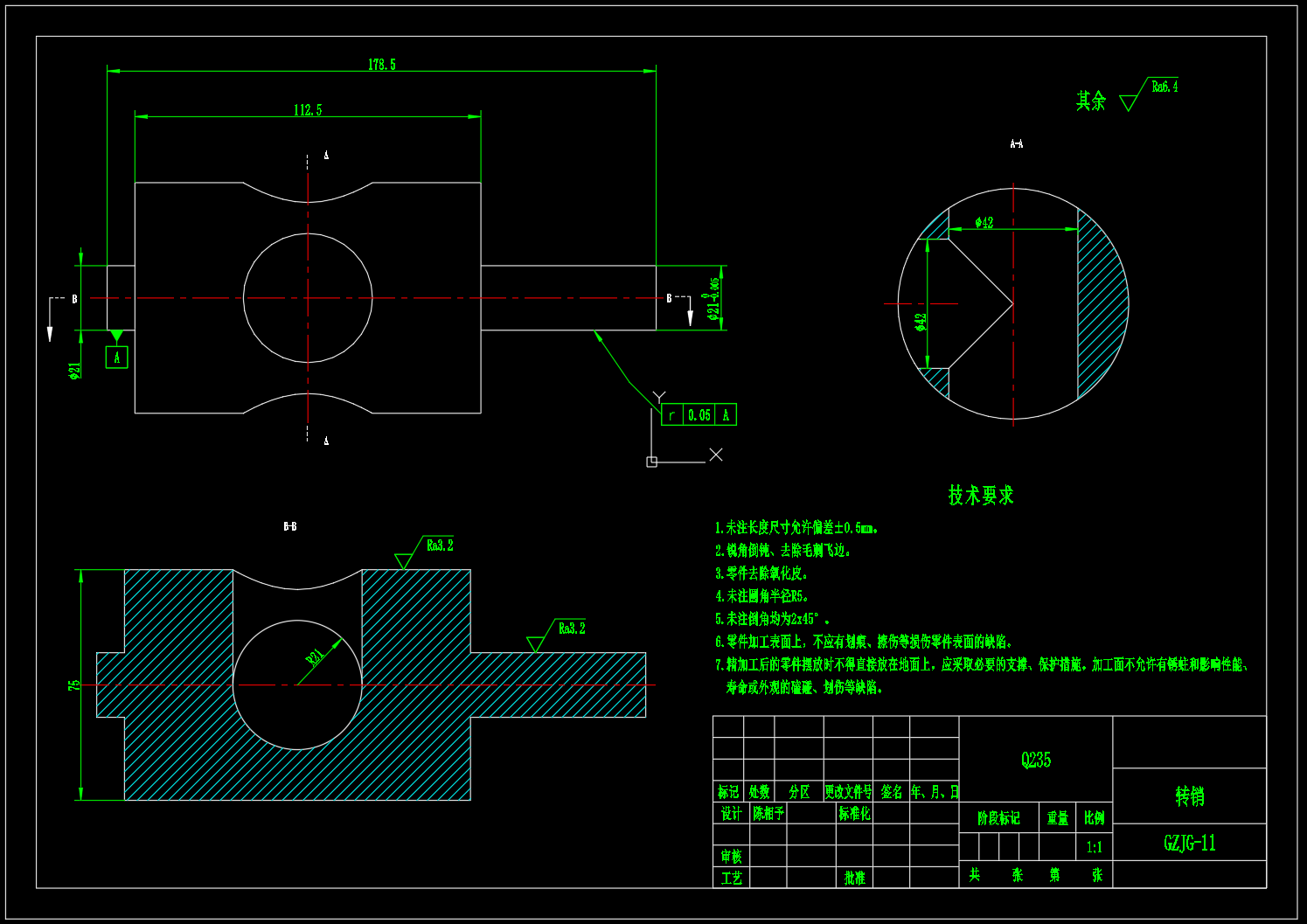This screenshot has width=1307, height=924.
Task: Pick the φ21-0.006 toleranced diameter dimension
Action: (713, 300)
